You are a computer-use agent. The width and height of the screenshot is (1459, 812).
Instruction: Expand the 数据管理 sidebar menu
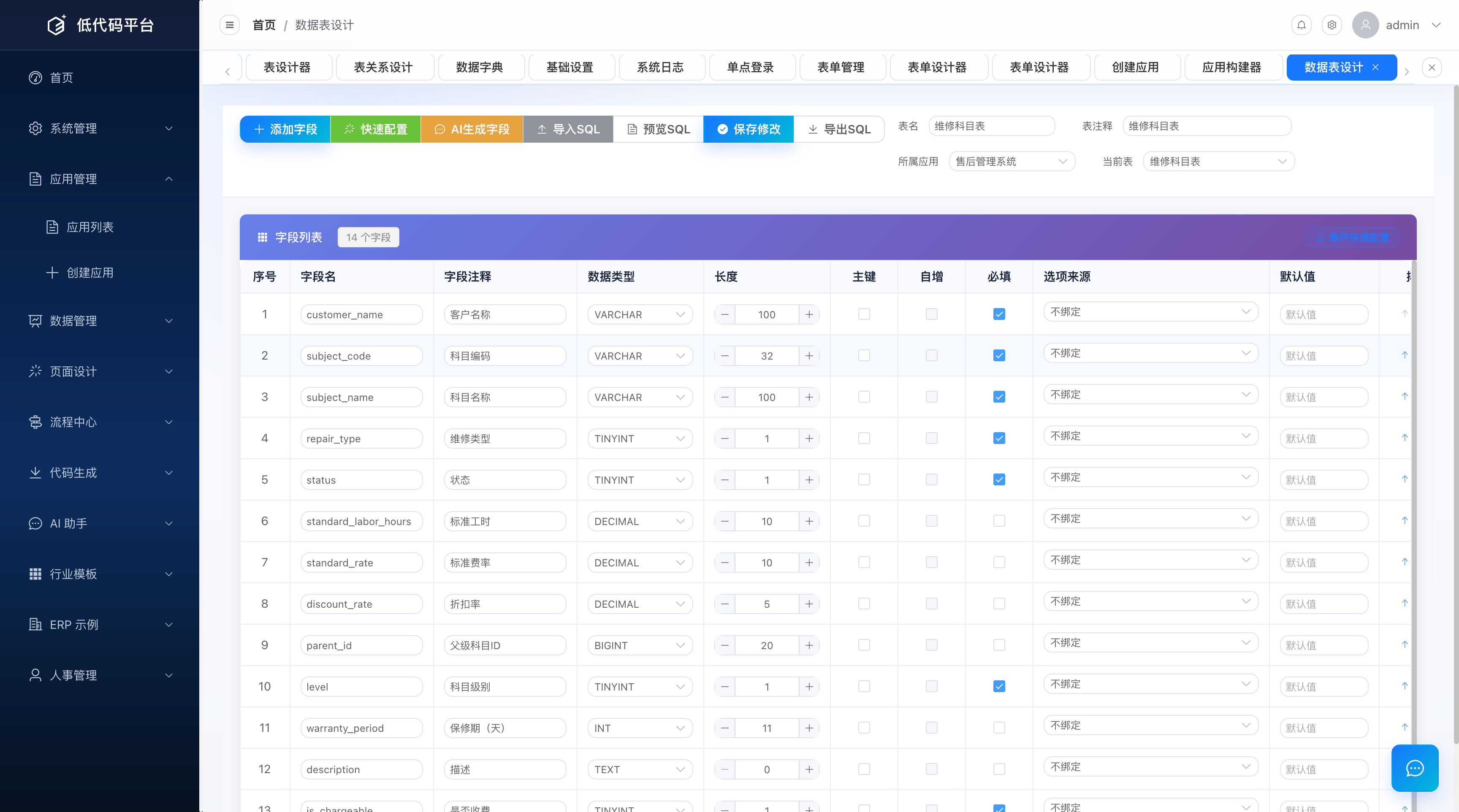[x=100, y=320]
